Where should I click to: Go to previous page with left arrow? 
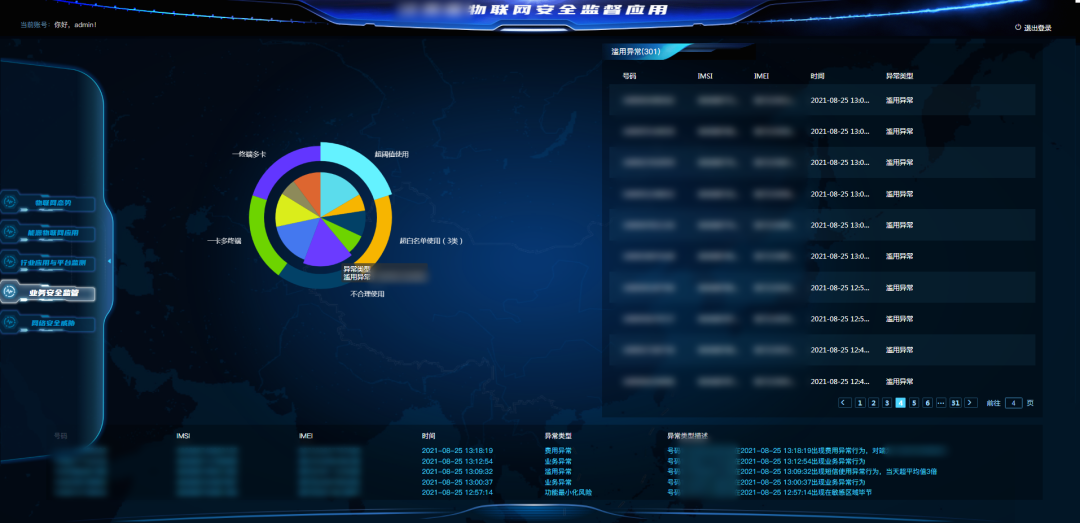click(845, 403)
